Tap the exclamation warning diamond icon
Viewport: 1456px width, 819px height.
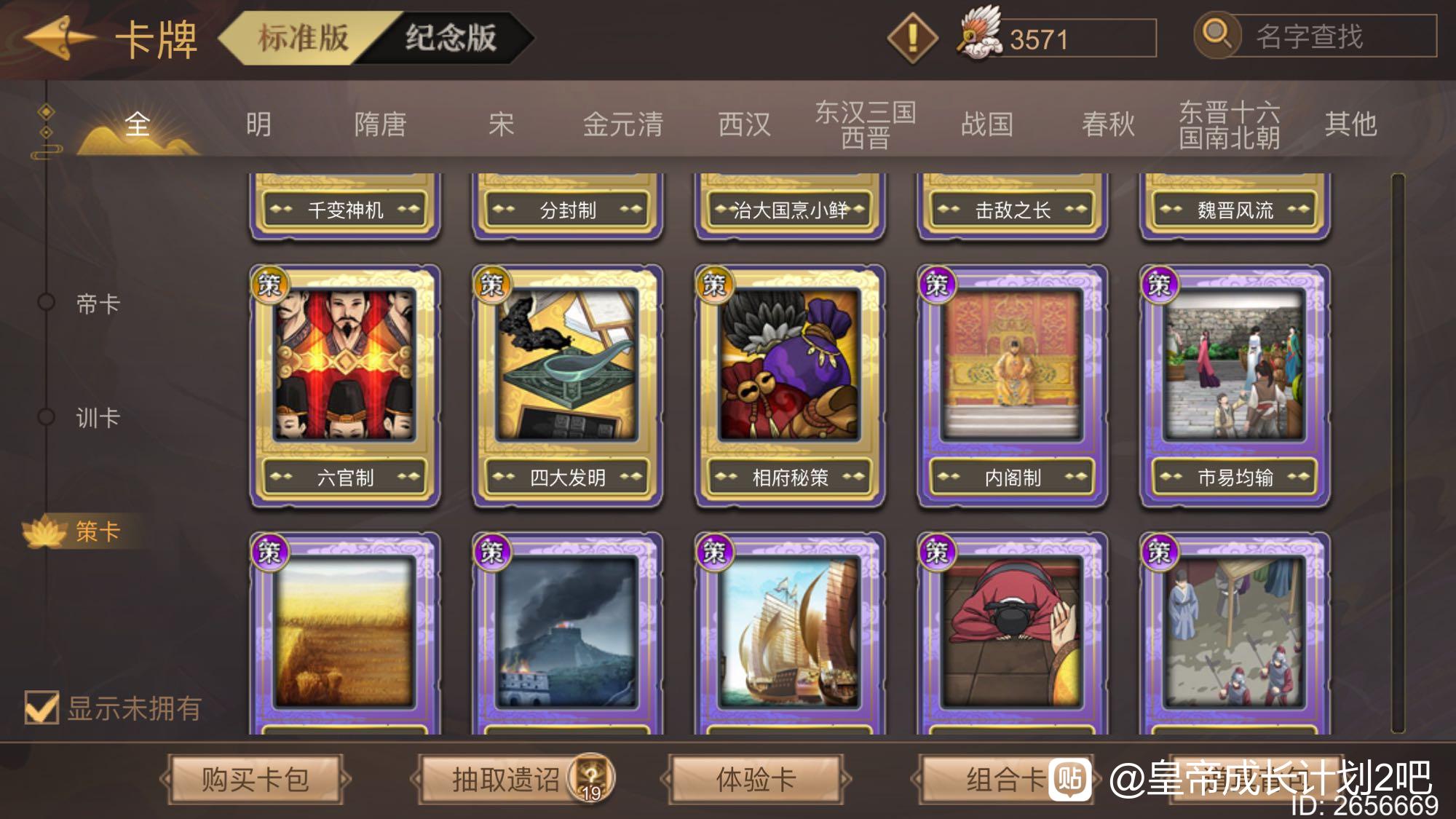tap(912, 38)
